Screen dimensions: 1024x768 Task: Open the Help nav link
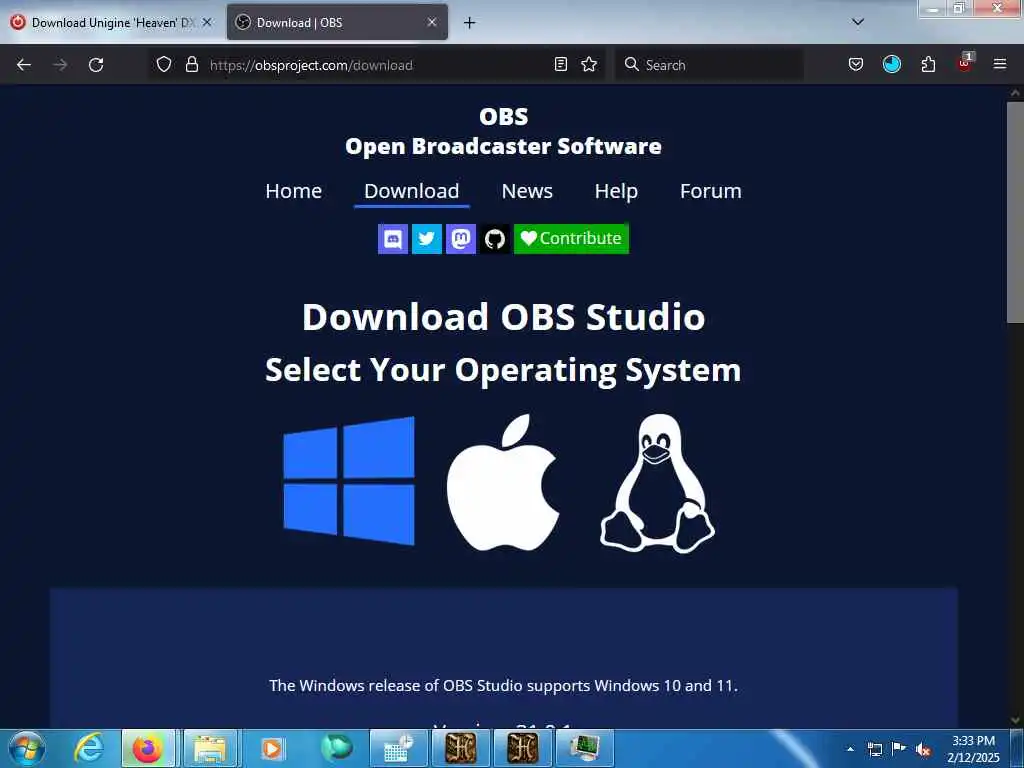click(x=616, y=191)
